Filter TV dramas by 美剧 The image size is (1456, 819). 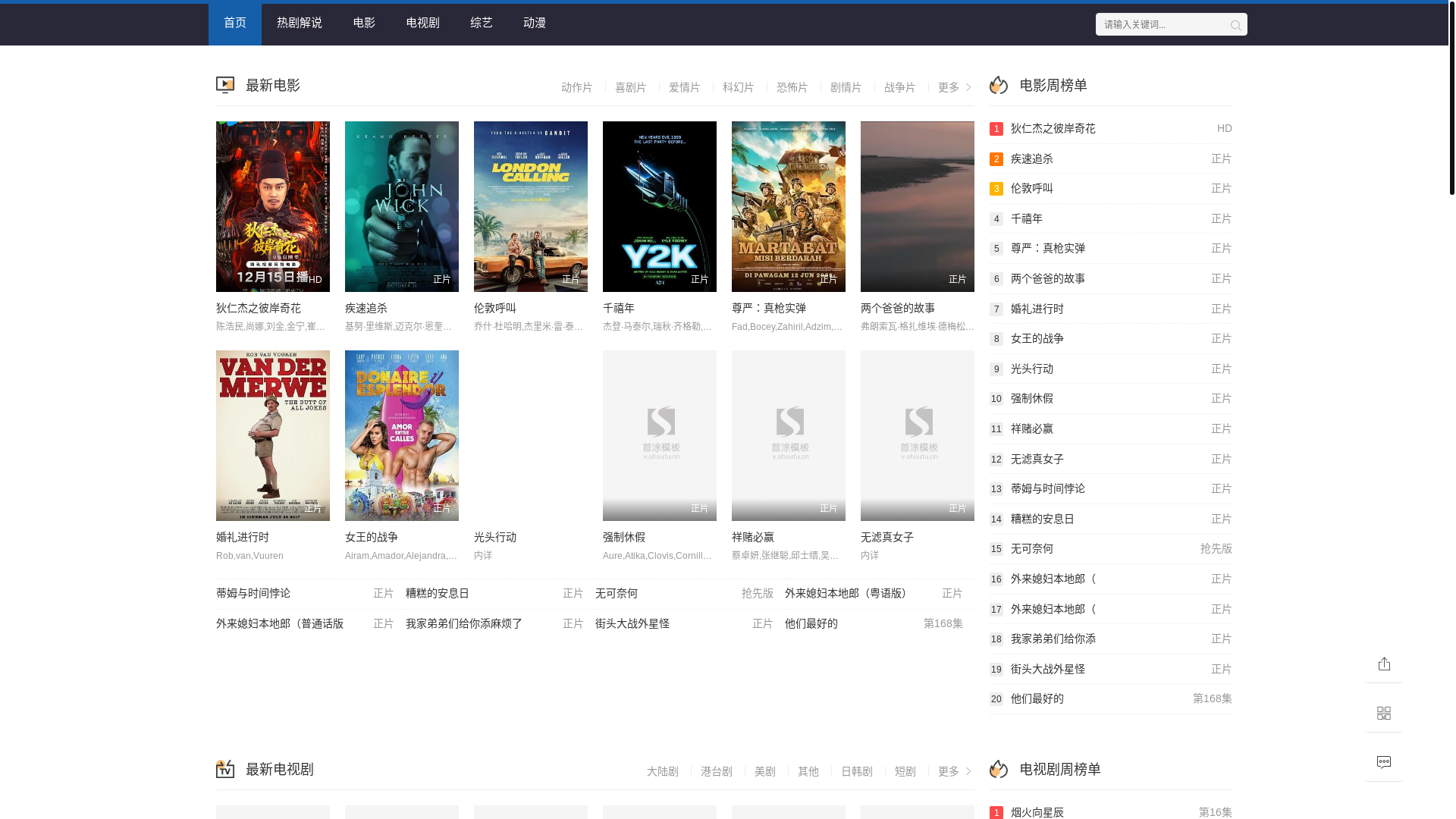click(765, 771)
